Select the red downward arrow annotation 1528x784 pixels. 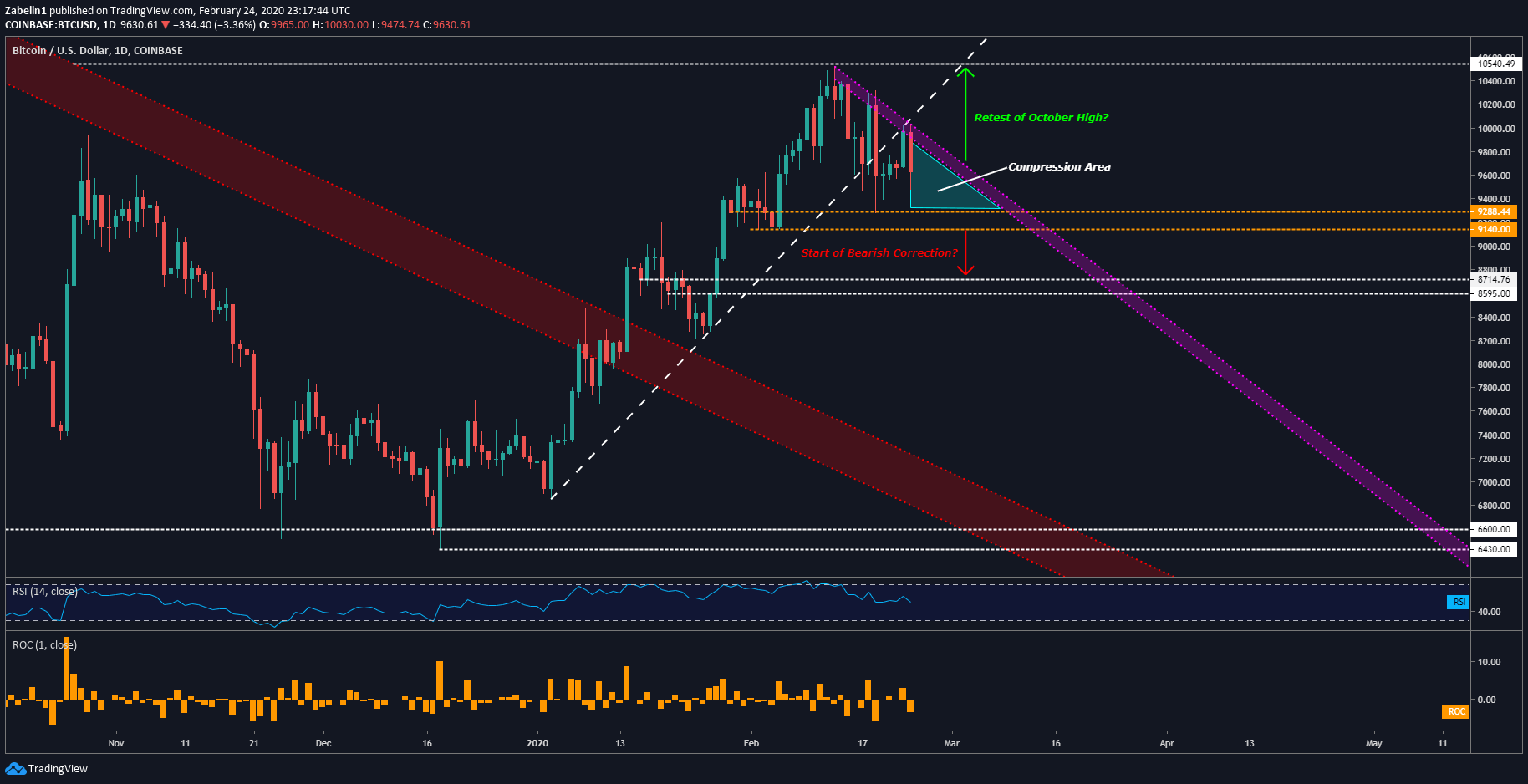[x=965, y=252]
